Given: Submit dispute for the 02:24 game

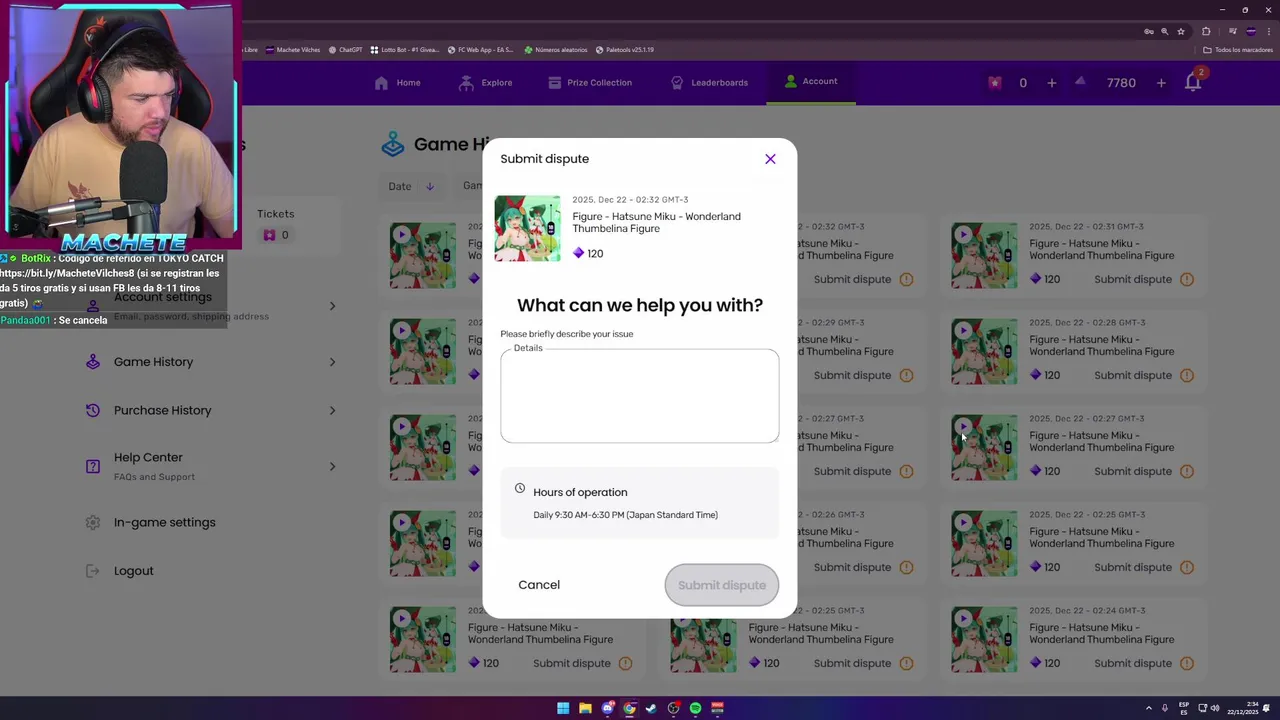Looking at the screenshot, I should click(1133, 663).
